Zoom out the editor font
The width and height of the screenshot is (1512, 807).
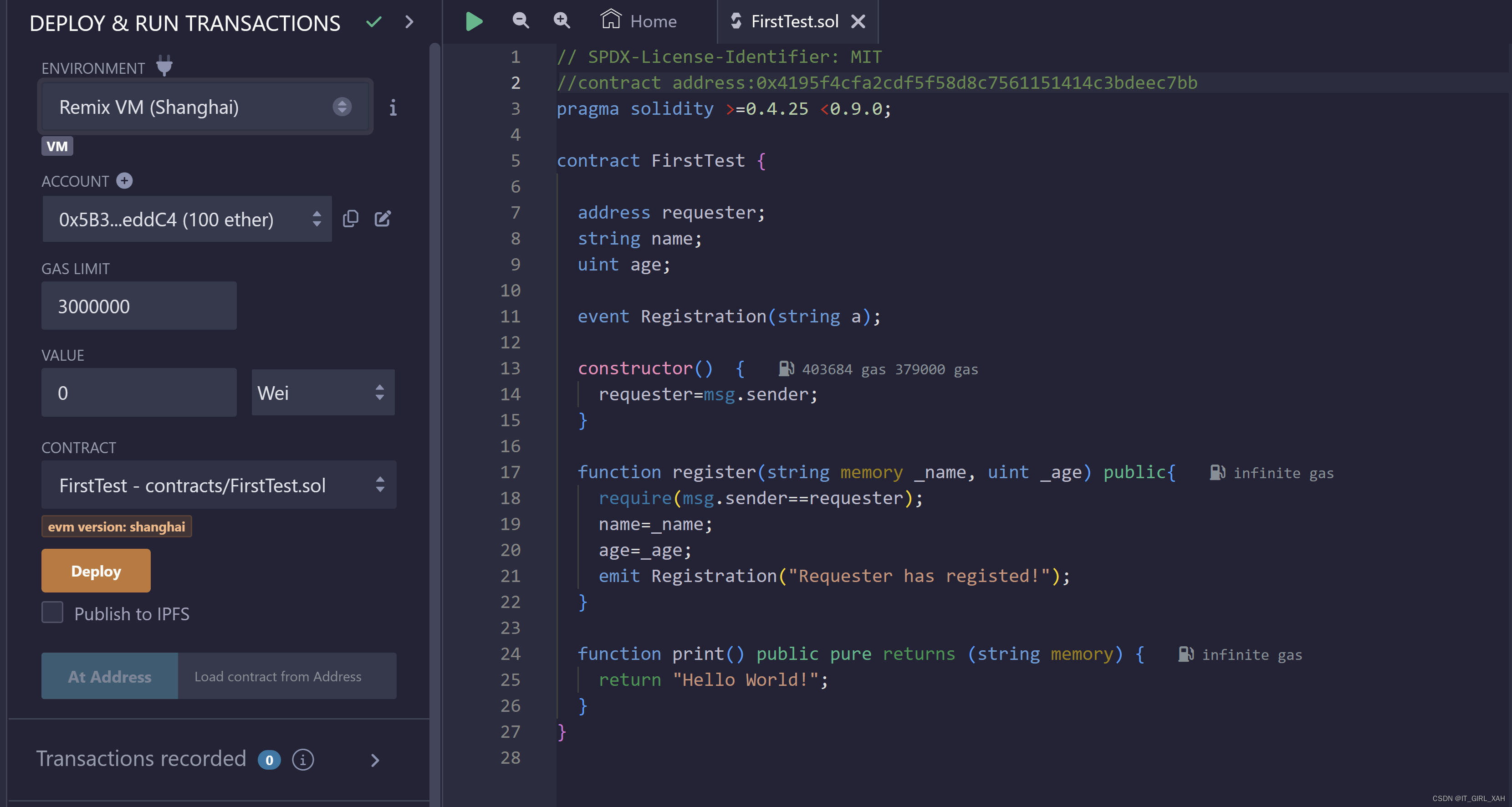point(520,21)
